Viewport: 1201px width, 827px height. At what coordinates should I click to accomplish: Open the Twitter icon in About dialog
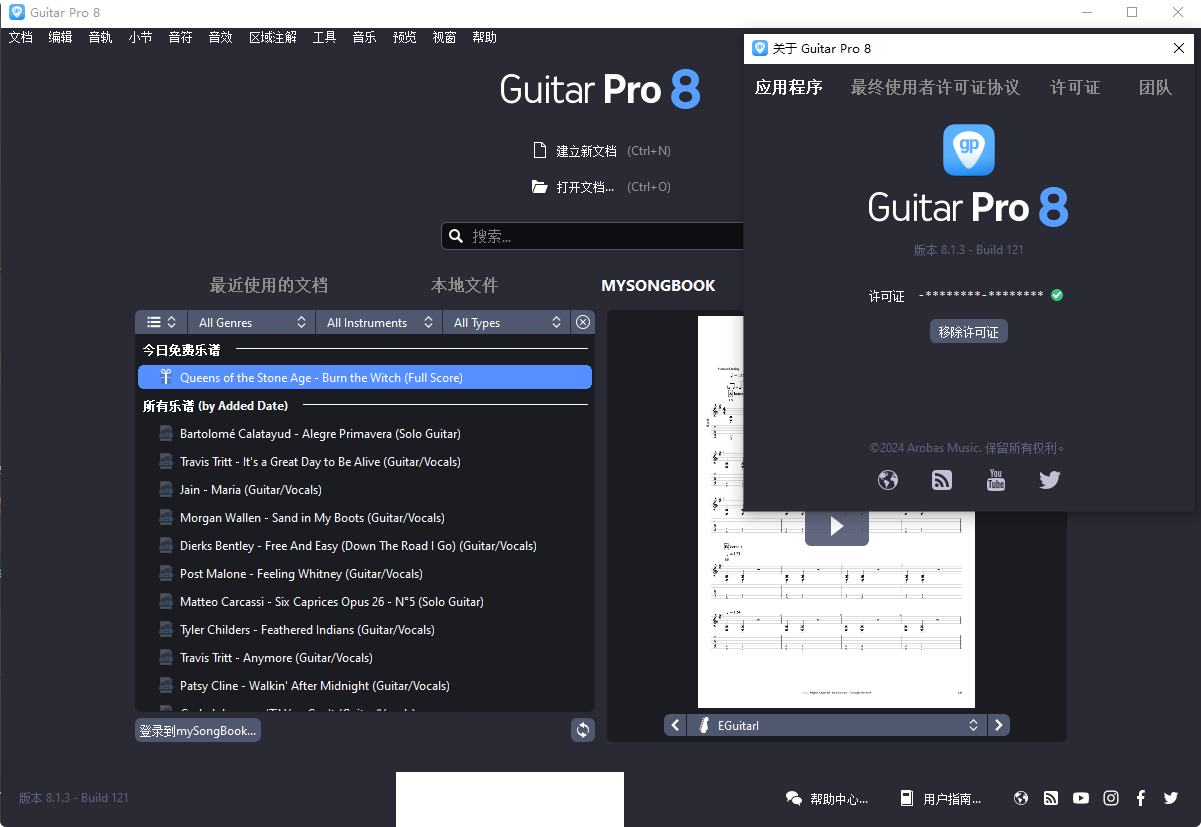1049,480
